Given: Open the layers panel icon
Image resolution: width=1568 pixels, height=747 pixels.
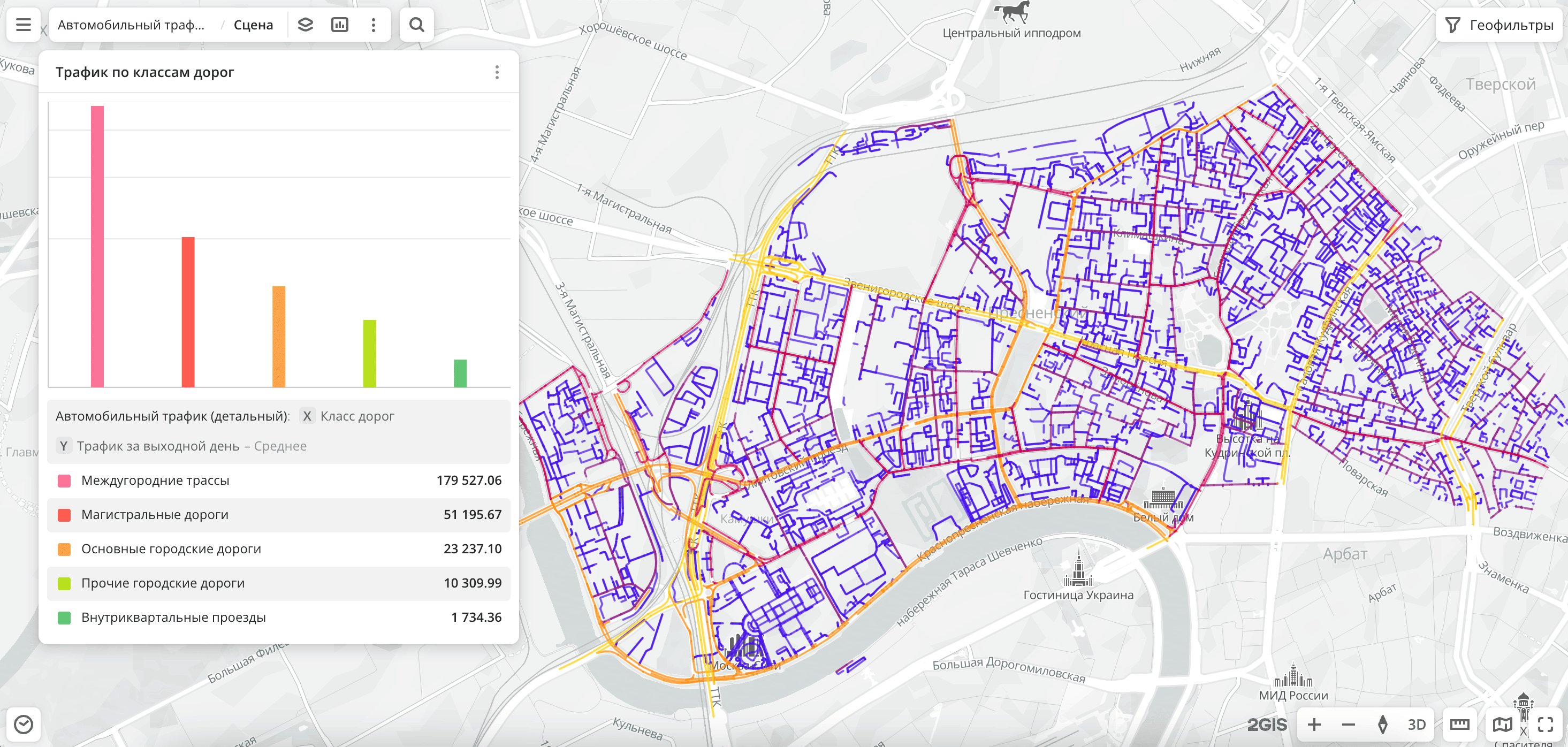Looking at the screenshot, I should (305, 25).
